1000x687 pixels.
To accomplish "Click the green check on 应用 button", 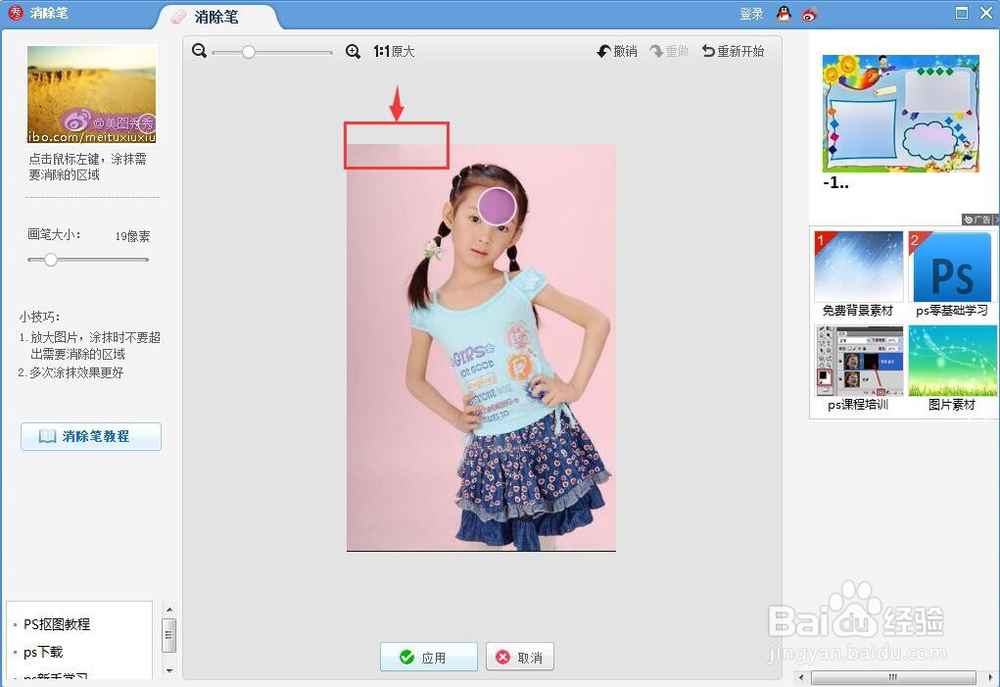I will tap(408, 657).
